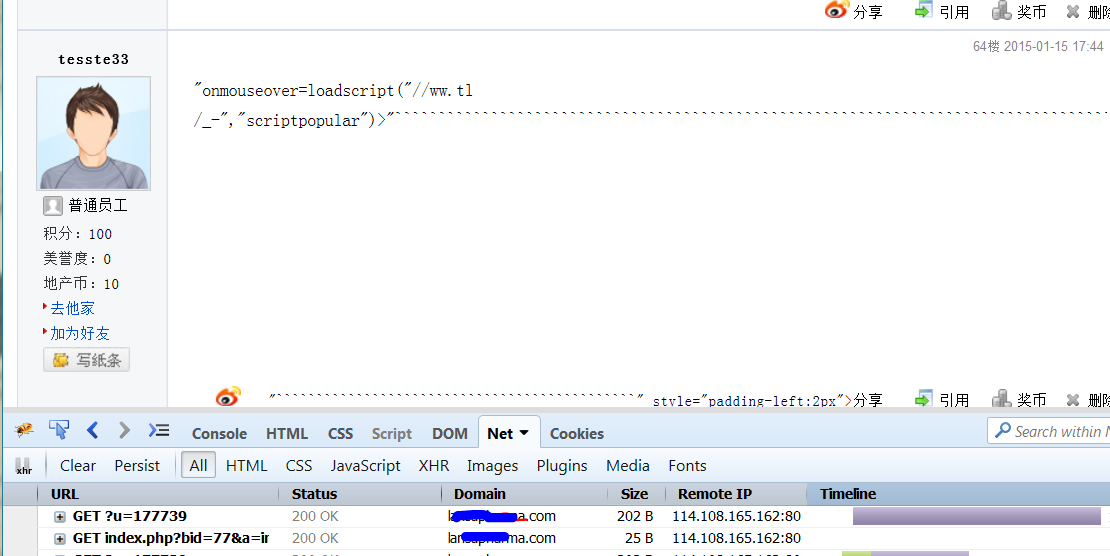Filter requests by Media
1110x556 pixels.
pyautogui.click(x=628, y=465)
